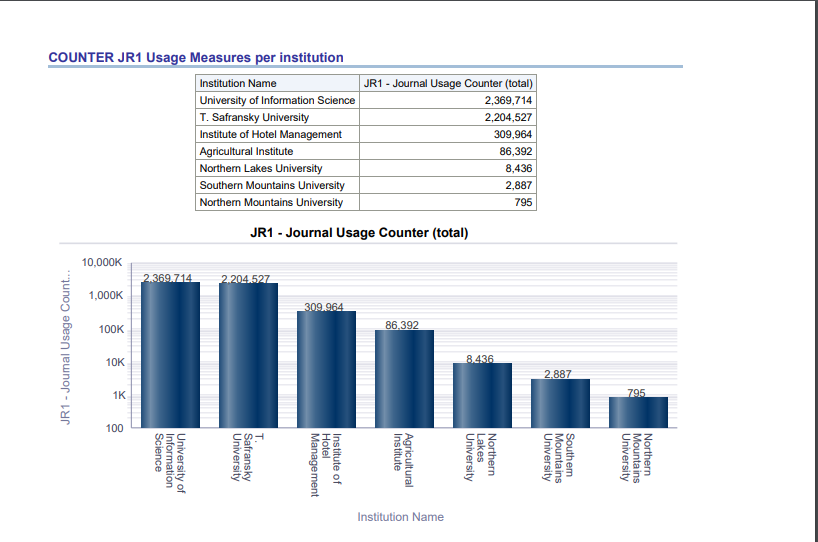Select the Northern Mountains University bar
Viewport: 818px width, 542px height.
click(x=638, y=412)
